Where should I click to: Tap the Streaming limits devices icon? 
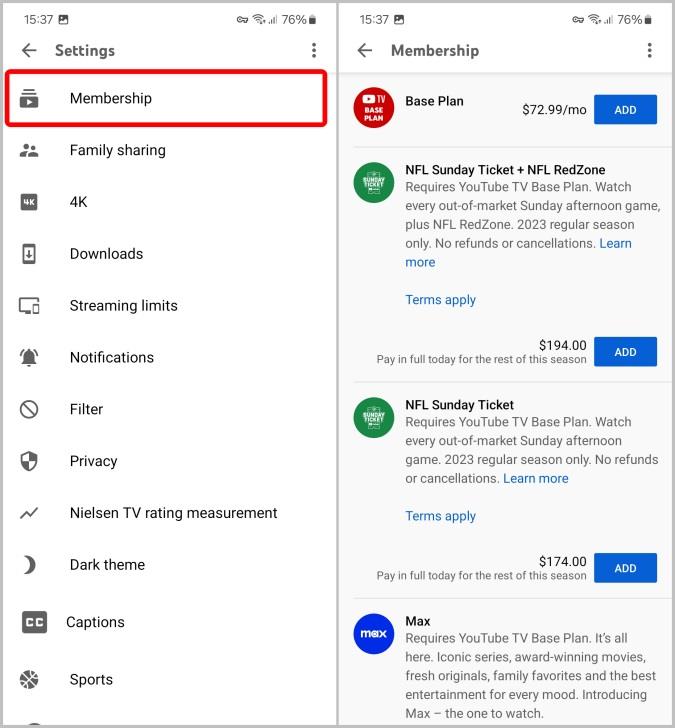pyautogui.click(x=29, y=306)
